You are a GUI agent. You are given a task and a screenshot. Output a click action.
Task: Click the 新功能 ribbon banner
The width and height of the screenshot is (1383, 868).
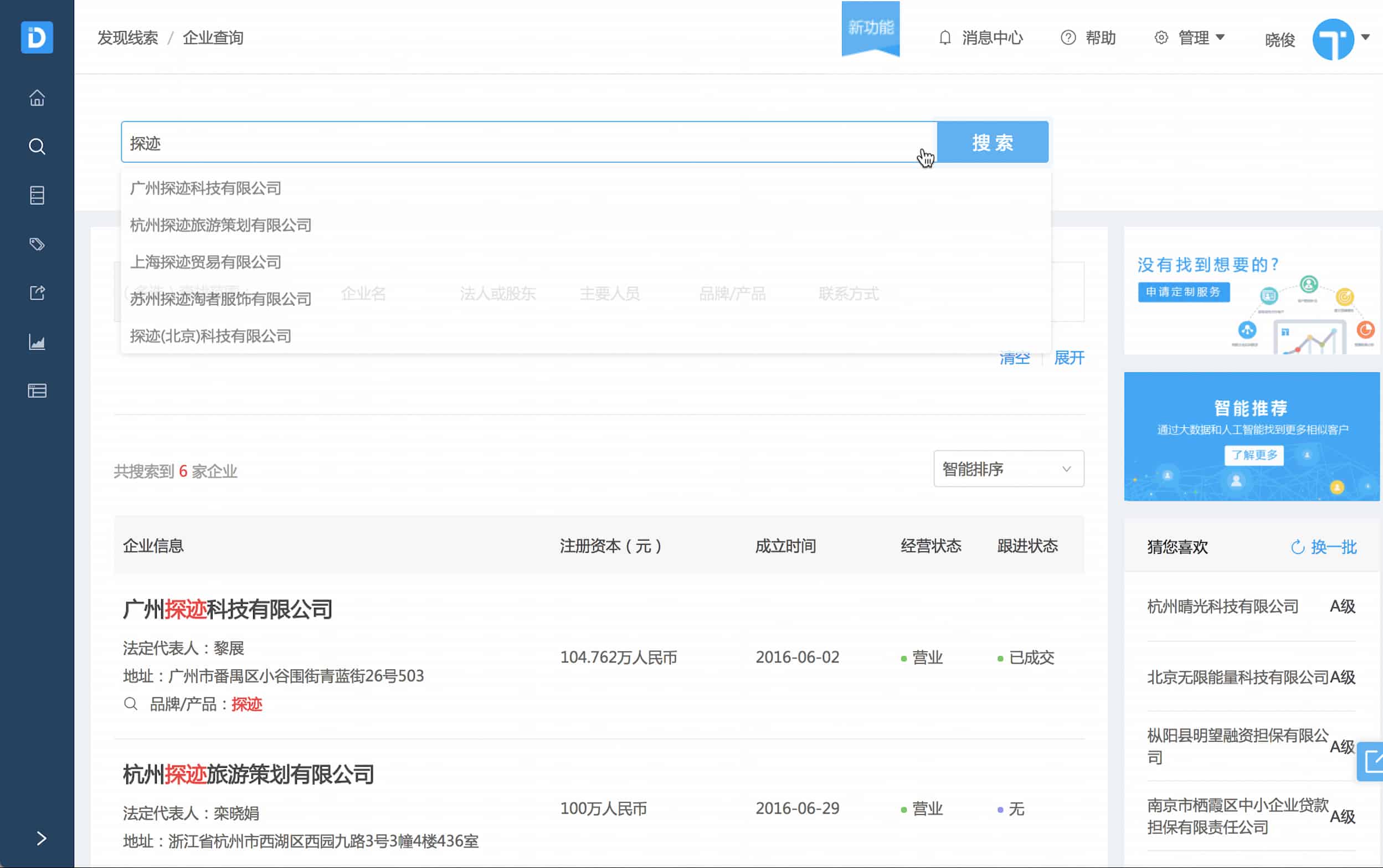pos(871,29)
